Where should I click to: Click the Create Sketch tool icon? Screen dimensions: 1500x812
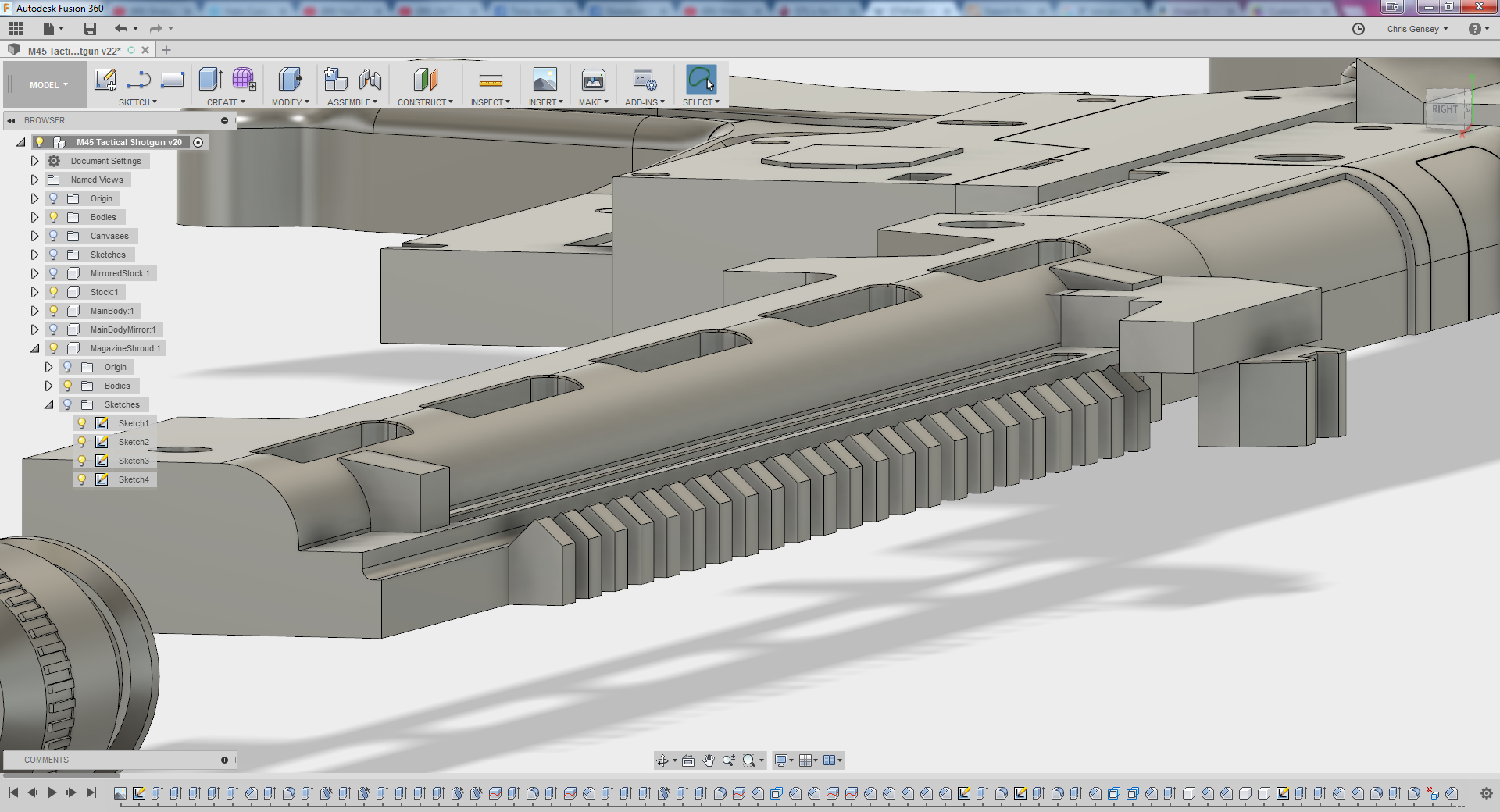point(105,80)
